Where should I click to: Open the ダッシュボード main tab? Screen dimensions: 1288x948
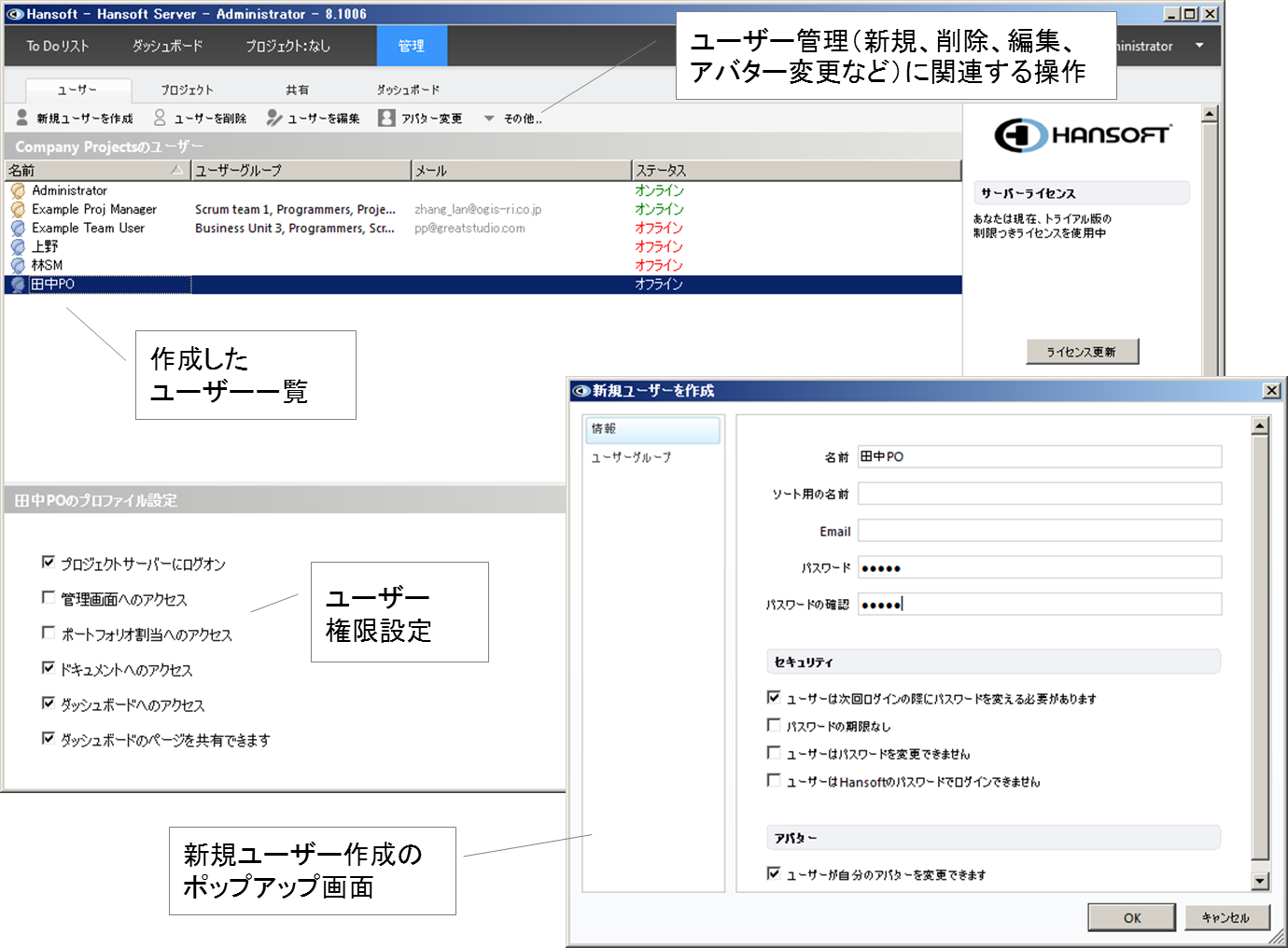(x=167, y=46)
